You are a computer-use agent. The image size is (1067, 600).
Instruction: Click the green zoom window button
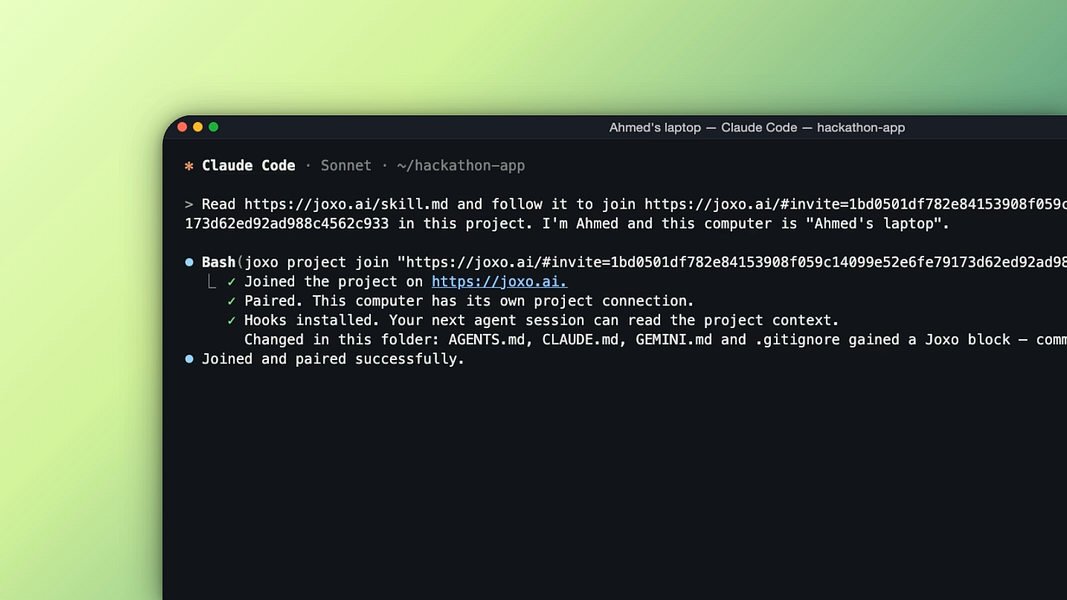[x=214, y=127]
